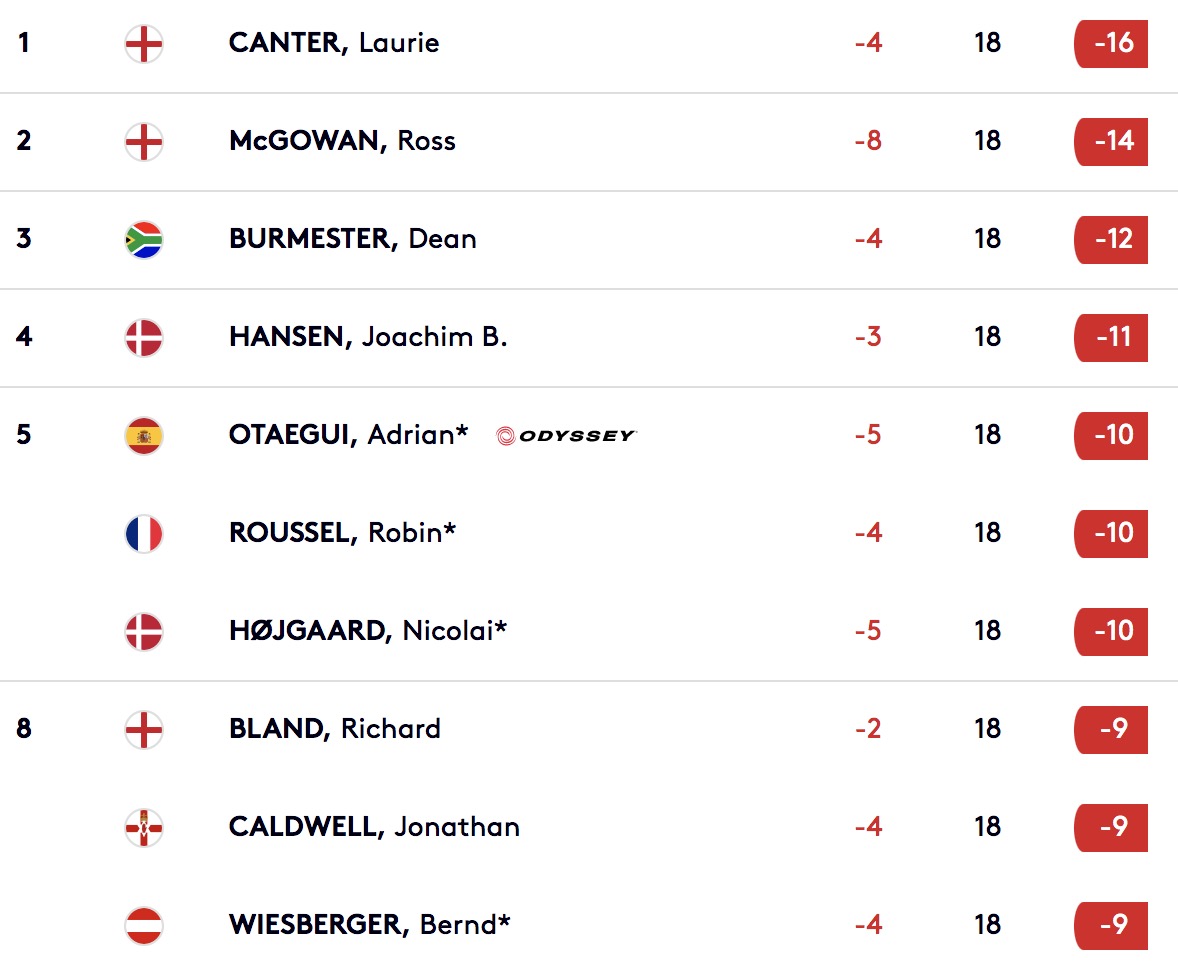Click the Odyssey sponsor logo
The height and width of the screenshot is (968, 1178).
click(566, 436)
